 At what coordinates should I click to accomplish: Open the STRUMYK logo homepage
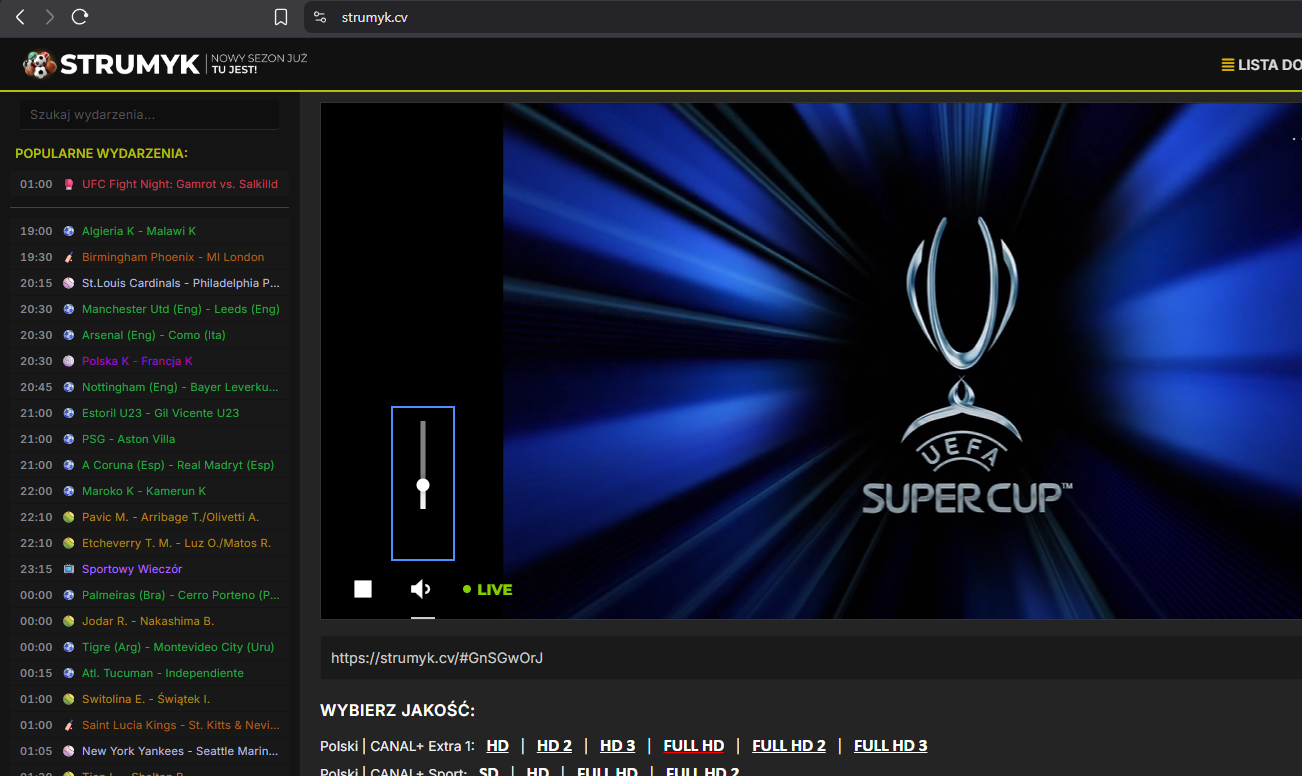coord(111,65)
